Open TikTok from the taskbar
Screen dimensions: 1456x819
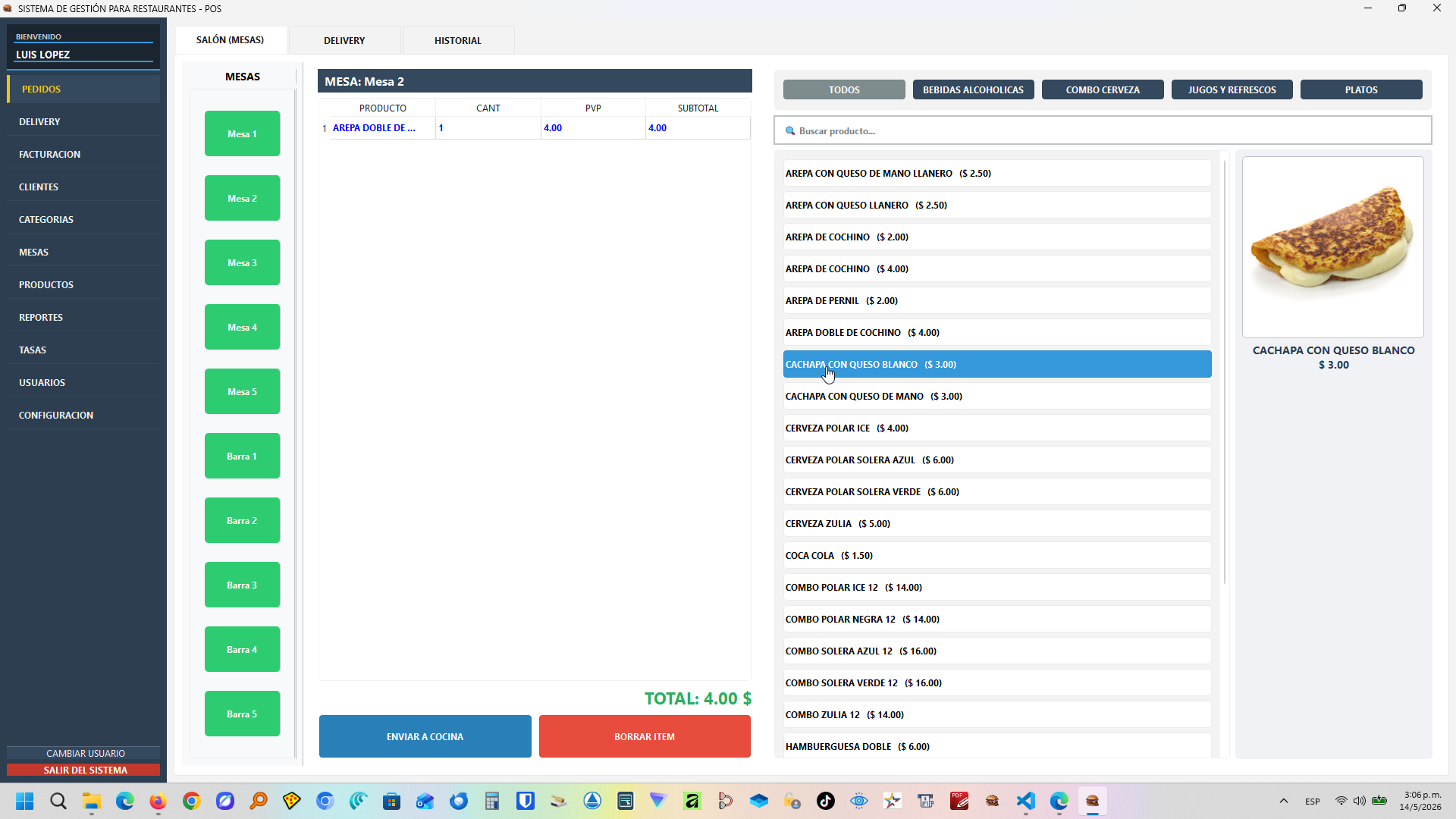click(825, 801)
